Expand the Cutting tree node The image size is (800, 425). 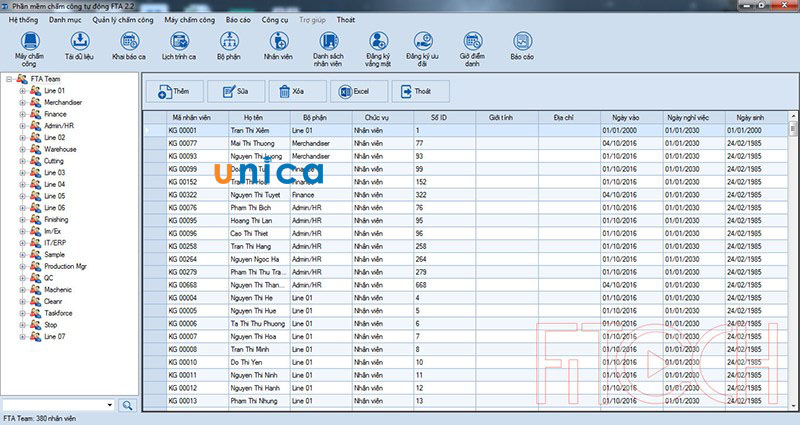(22, 161)
